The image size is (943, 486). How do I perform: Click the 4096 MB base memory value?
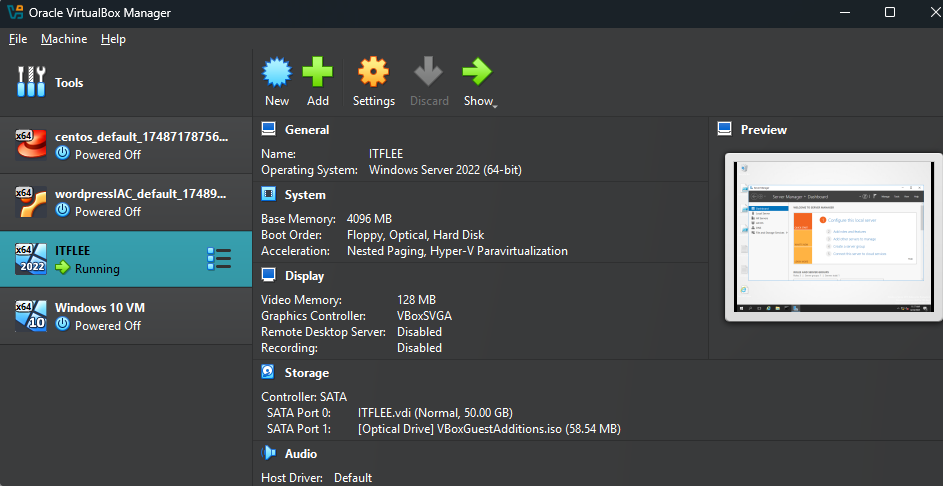[x=369, y=218]
